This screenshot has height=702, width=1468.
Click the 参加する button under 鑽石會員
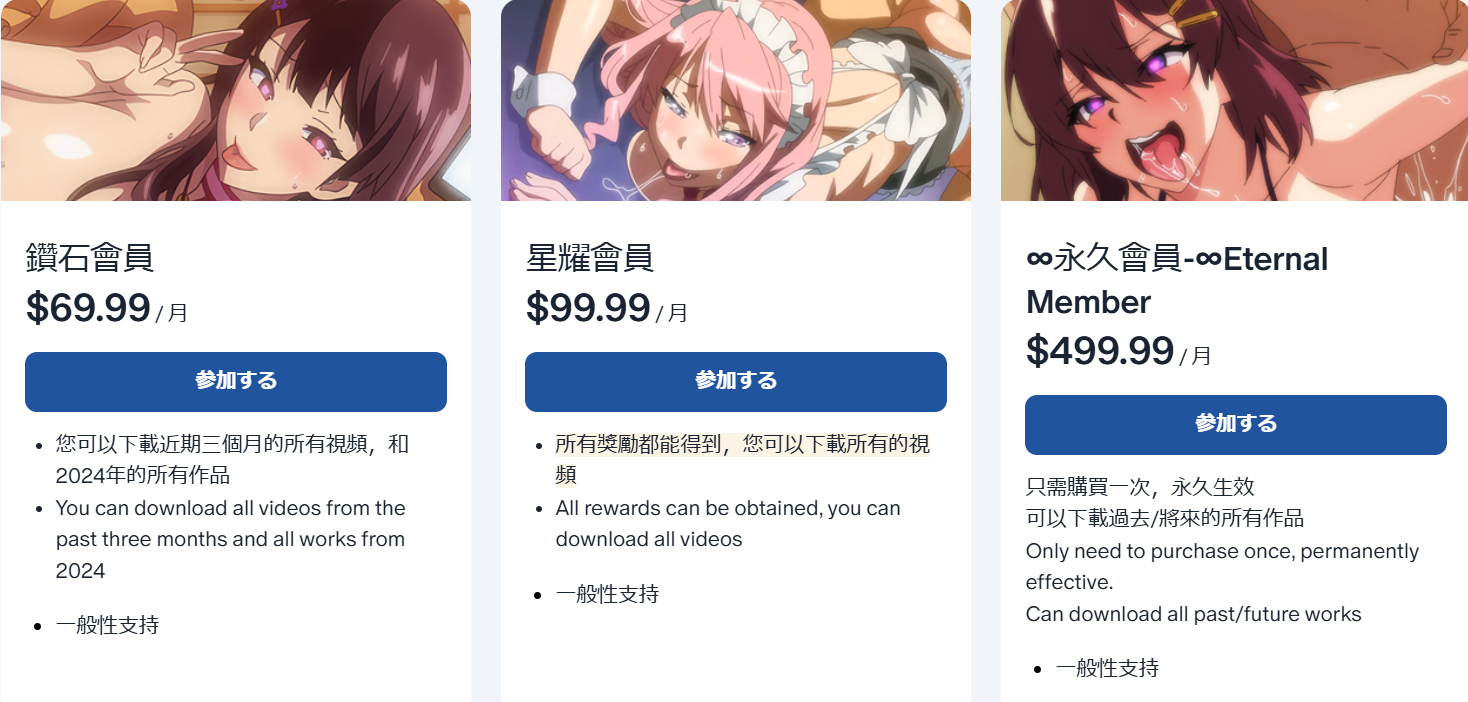pyautogui.click(x=236, y=381)
